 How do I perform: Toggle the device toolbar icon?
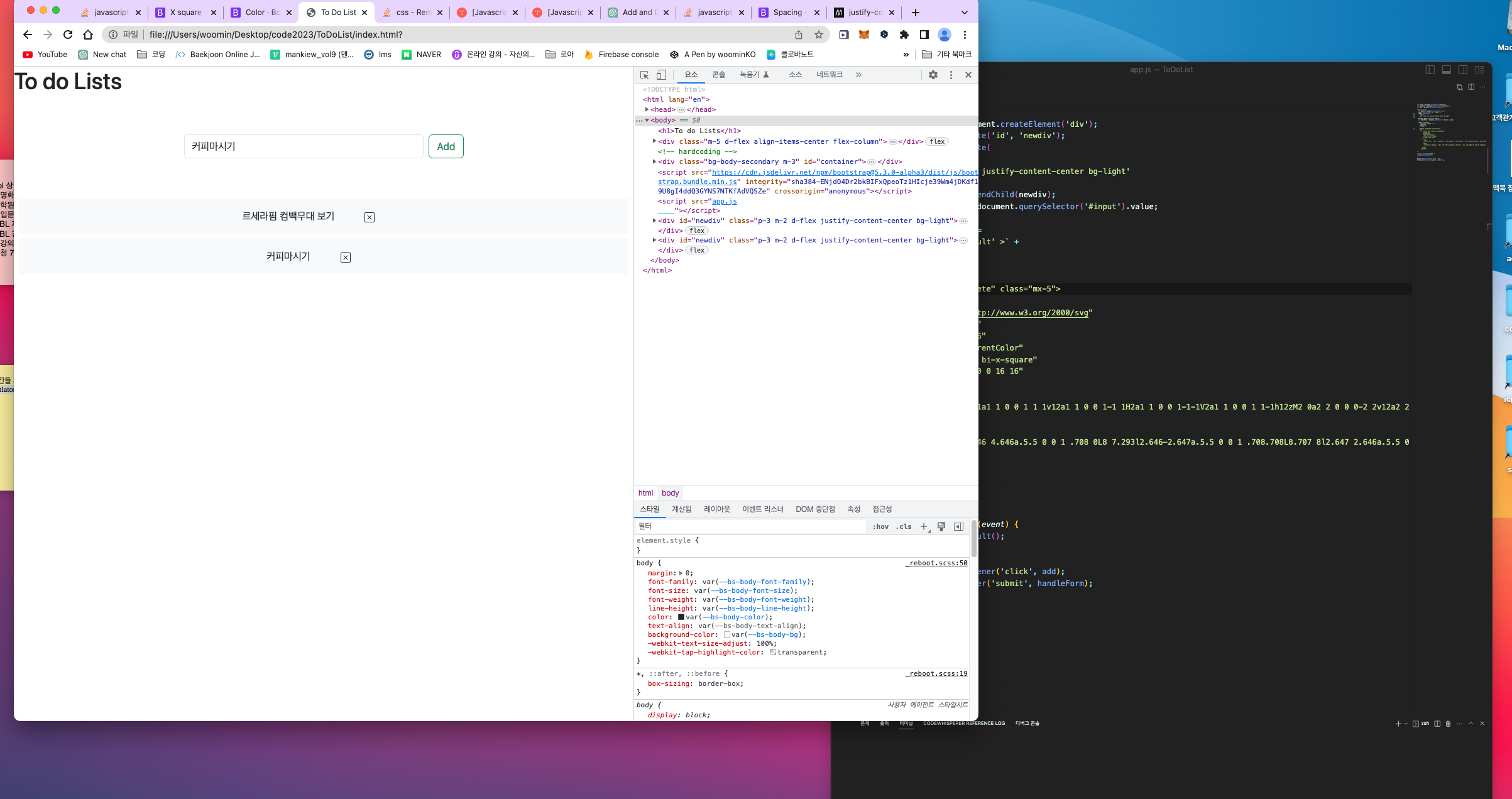[661, 75]
